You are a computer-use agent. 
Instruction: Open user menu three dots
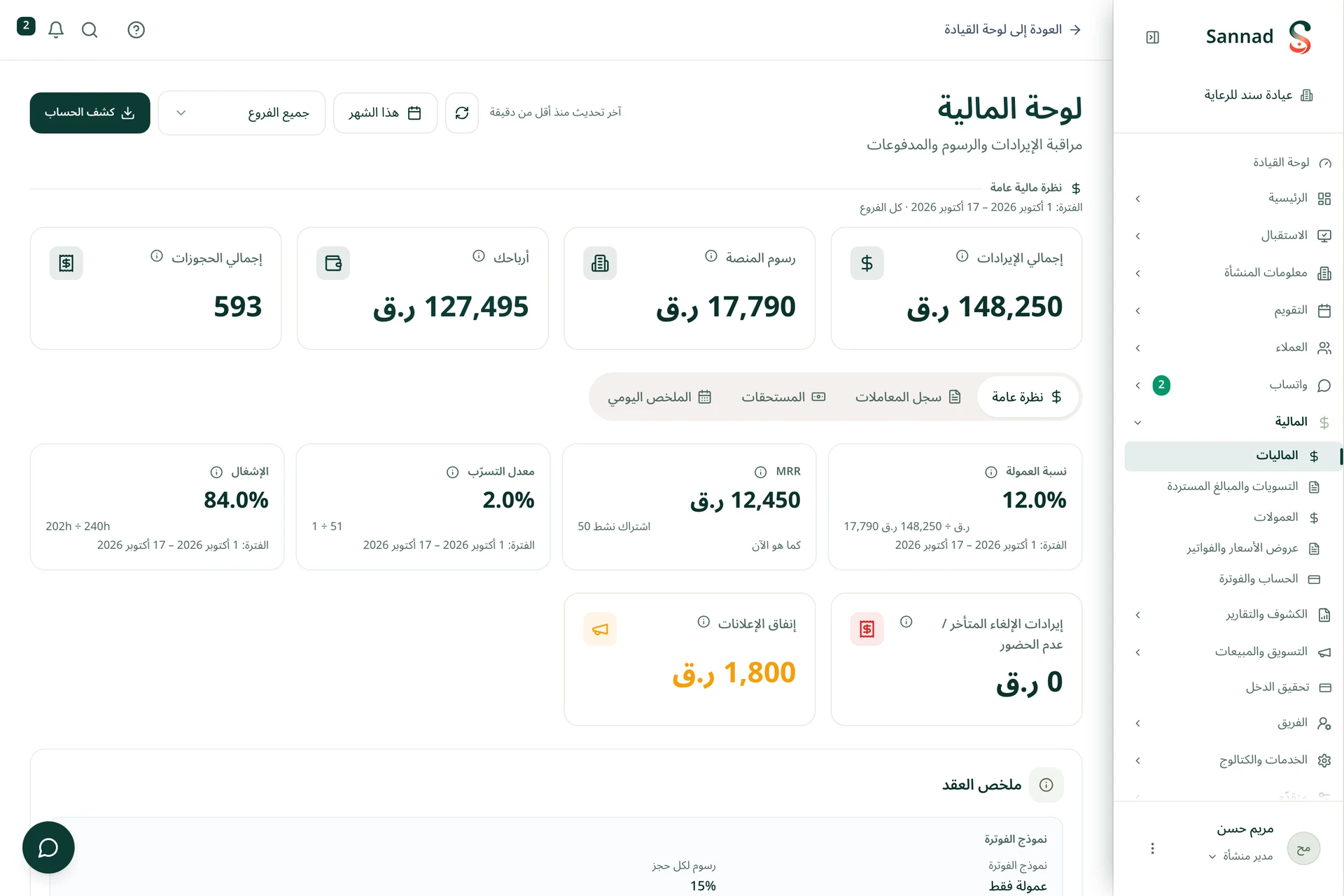pos(1152,848)
